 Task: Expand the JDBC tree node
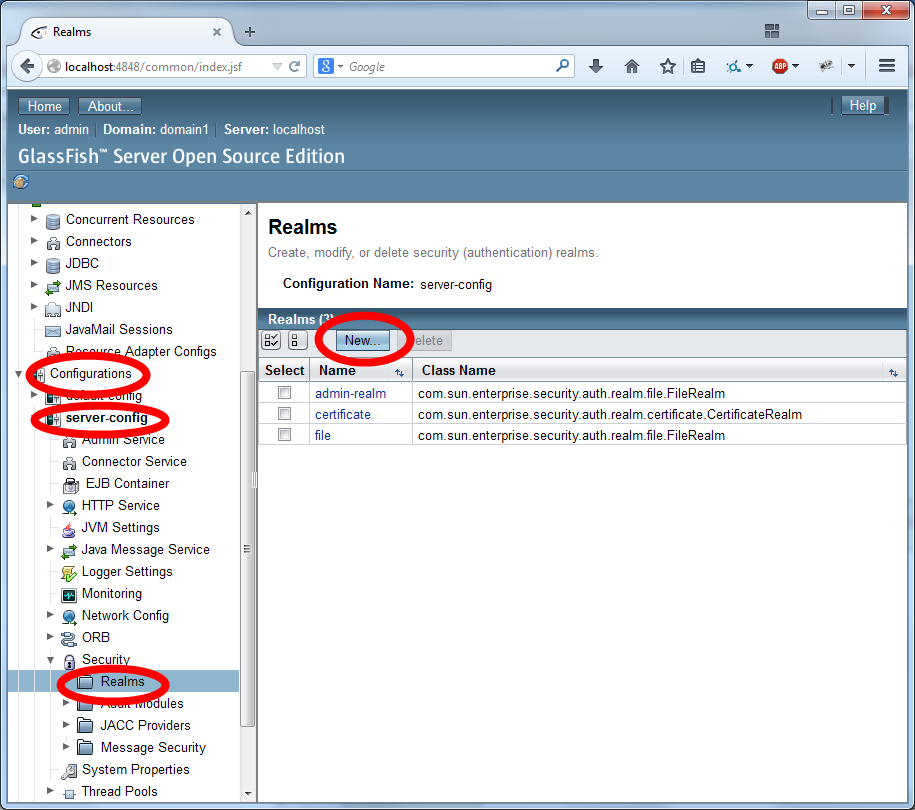(35, 263)
